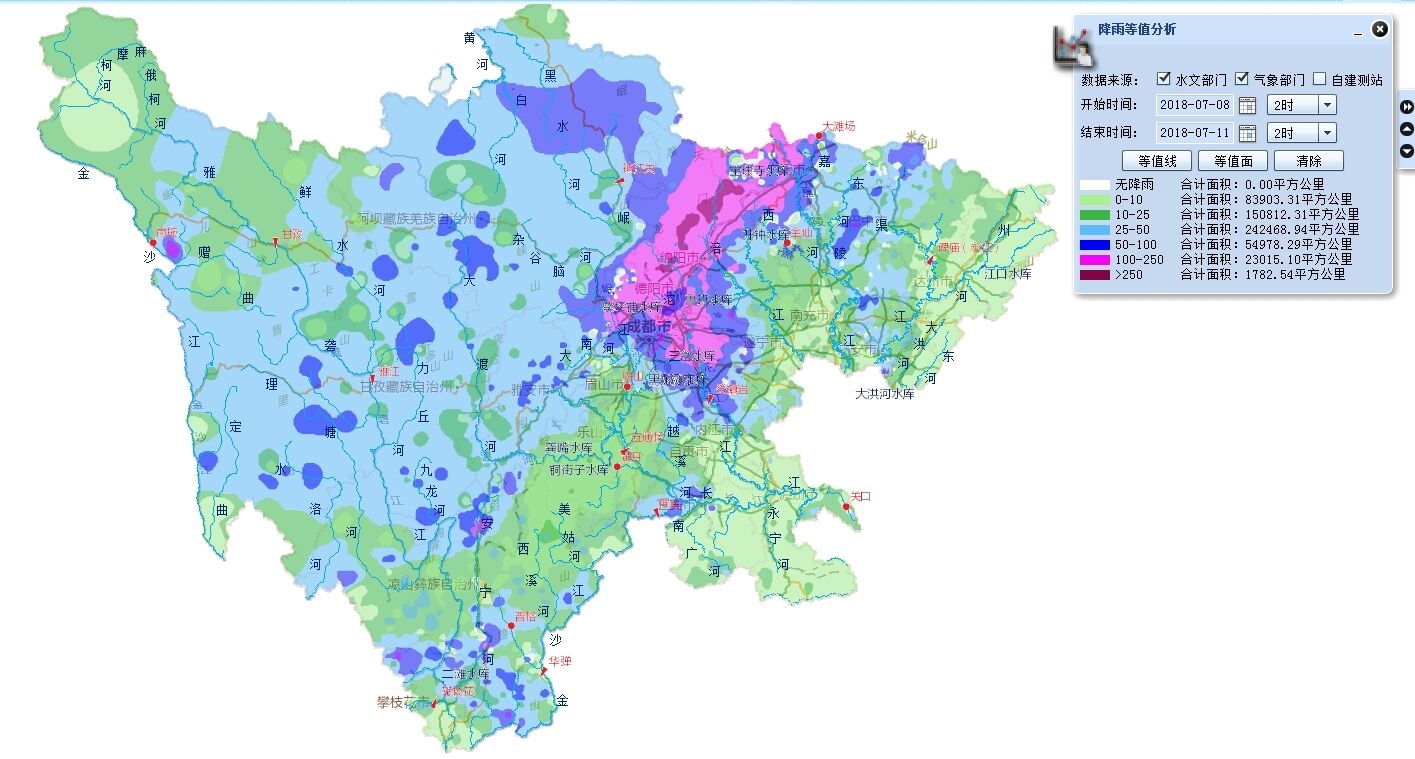Toggle the 水文部门 data source checkbox

click(1164, 78)
